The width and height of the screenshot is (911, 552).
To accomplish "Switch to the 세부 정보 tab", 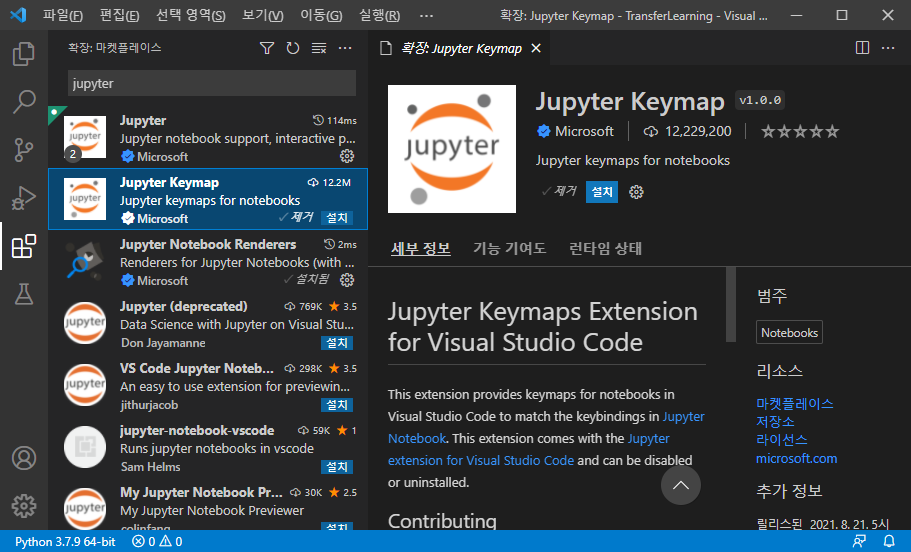I will click(x=421, y=248).
